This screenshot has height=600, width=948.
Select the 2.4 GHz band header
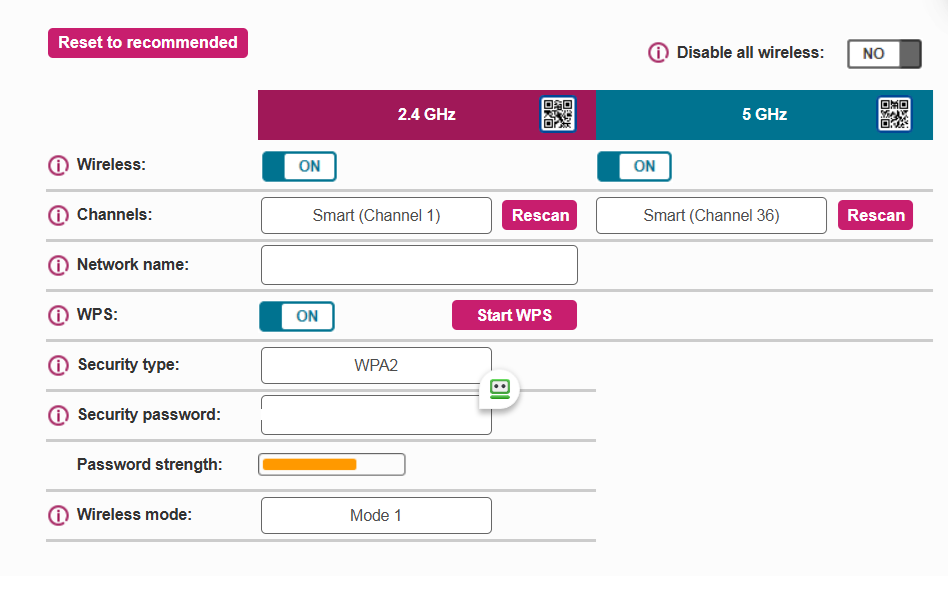point(427,114)
